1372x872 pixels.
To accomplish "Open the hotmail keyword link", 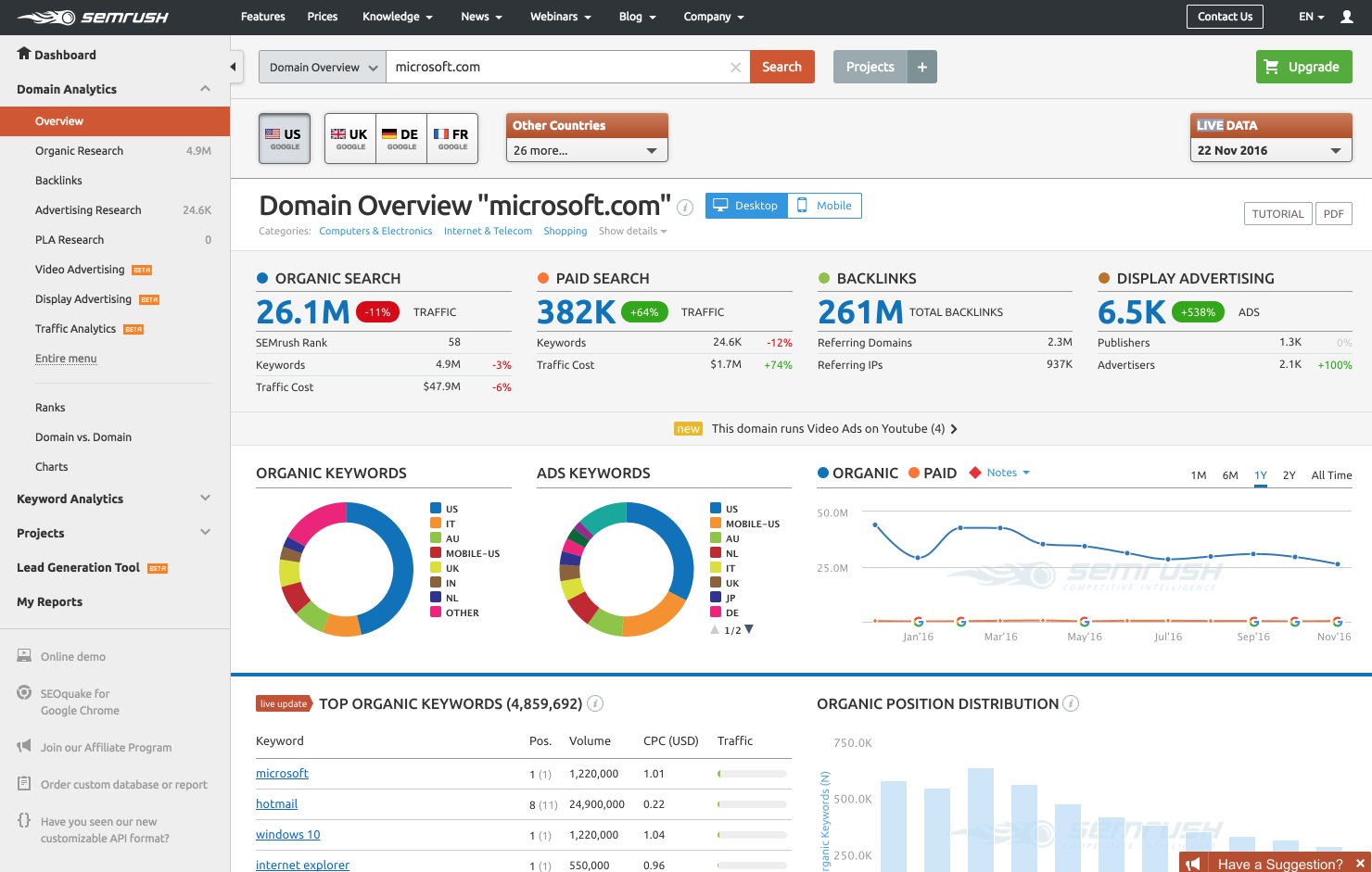I will pos(276,804).
